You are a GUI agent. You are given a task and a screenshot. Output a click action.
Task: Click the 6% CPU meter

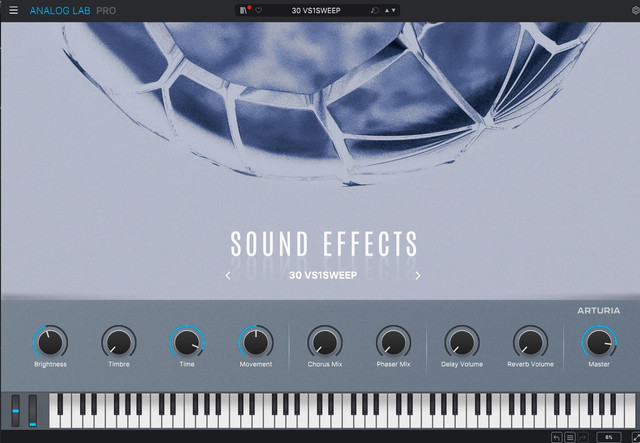609,437
